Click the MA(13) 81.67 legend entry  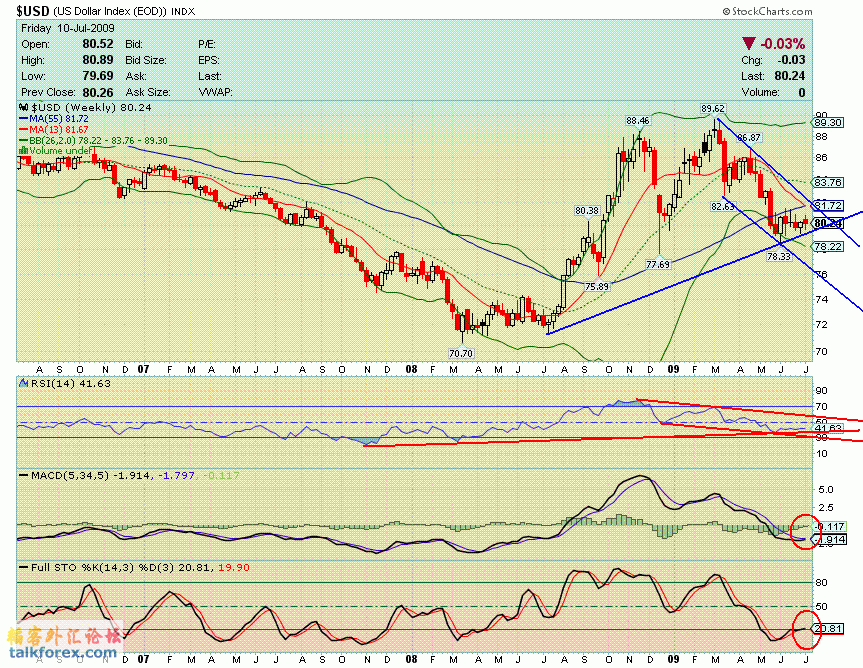coord(53,129)
